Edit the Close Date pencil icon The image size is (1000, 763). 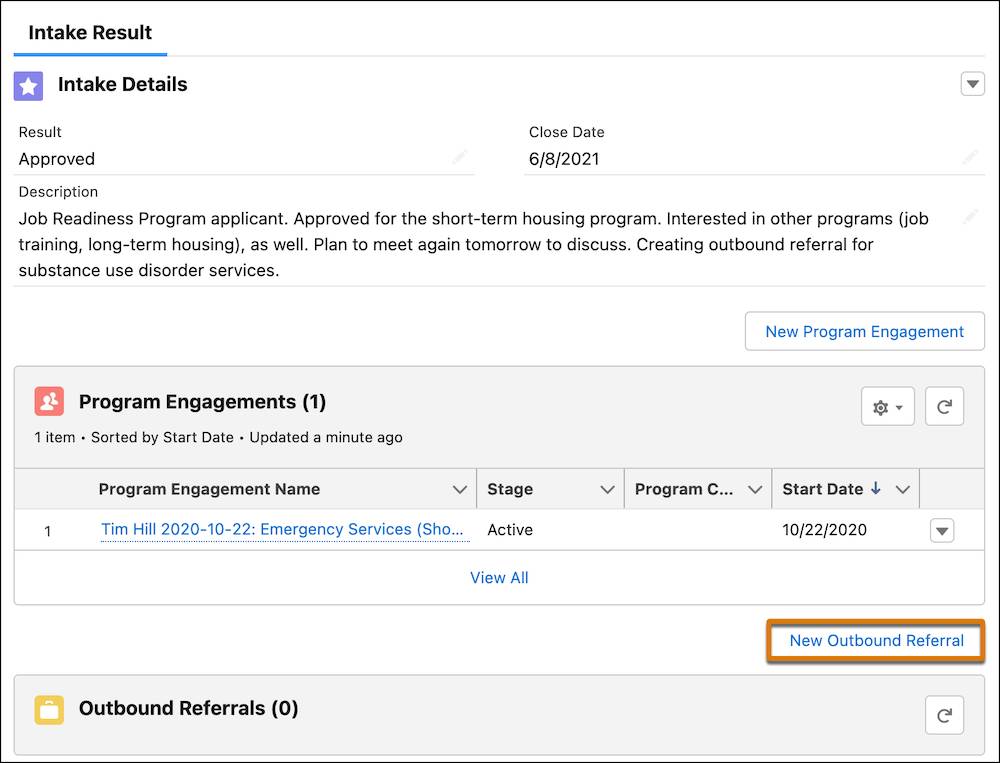pyautogui.click(x=969, y=158)
